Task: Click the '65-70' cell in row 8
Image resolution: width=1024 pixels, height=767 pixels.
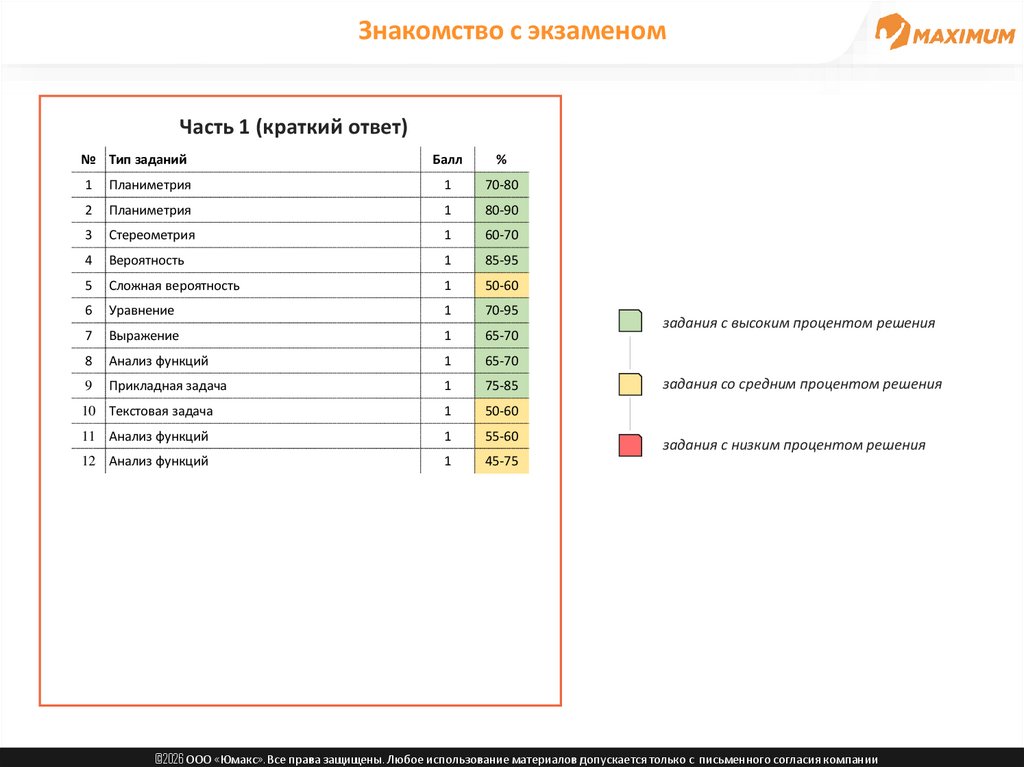Action: pyautogui.click(x=502, y=361)
